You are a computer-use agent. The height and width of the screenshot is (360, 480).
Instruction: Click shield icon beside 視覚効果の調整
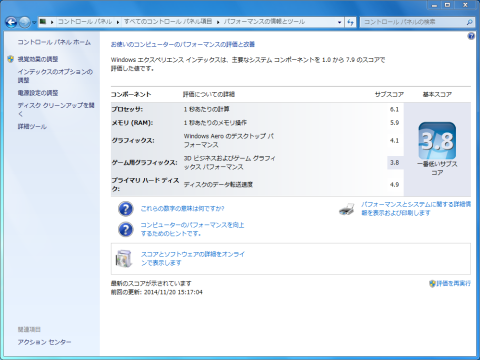[10, 59]
